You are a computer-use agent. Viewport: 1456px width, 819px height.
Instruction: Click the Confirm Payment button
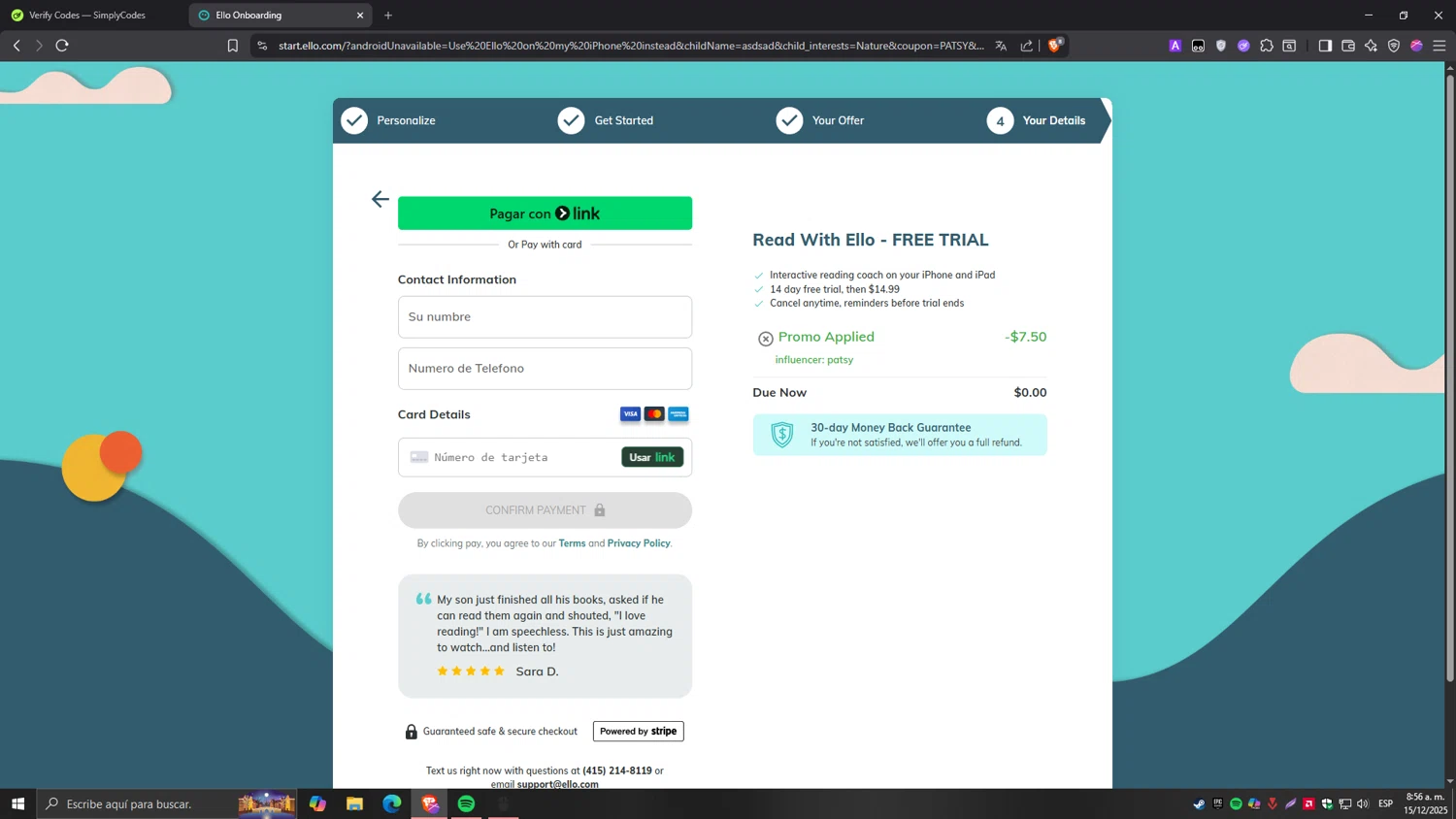click(x=545, y=510)
